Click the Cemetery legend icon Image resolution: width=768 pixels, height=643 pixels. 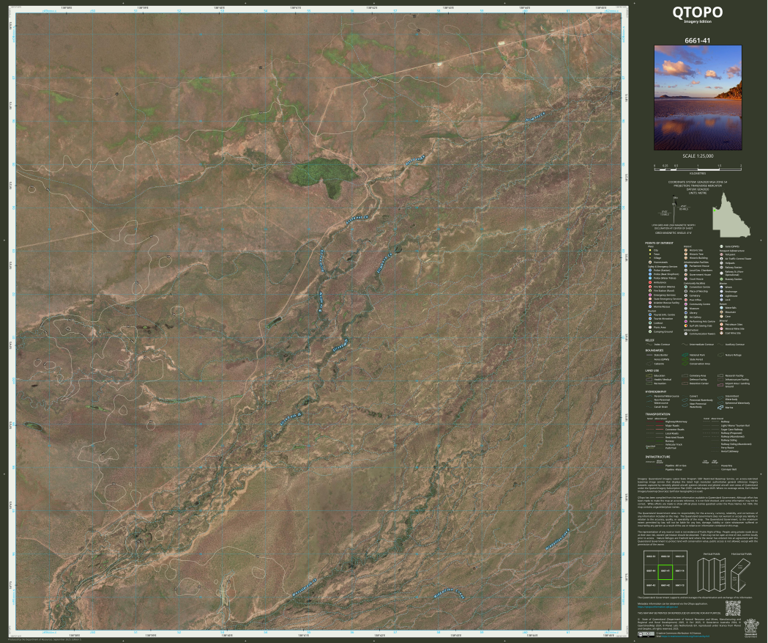point(686,296)
